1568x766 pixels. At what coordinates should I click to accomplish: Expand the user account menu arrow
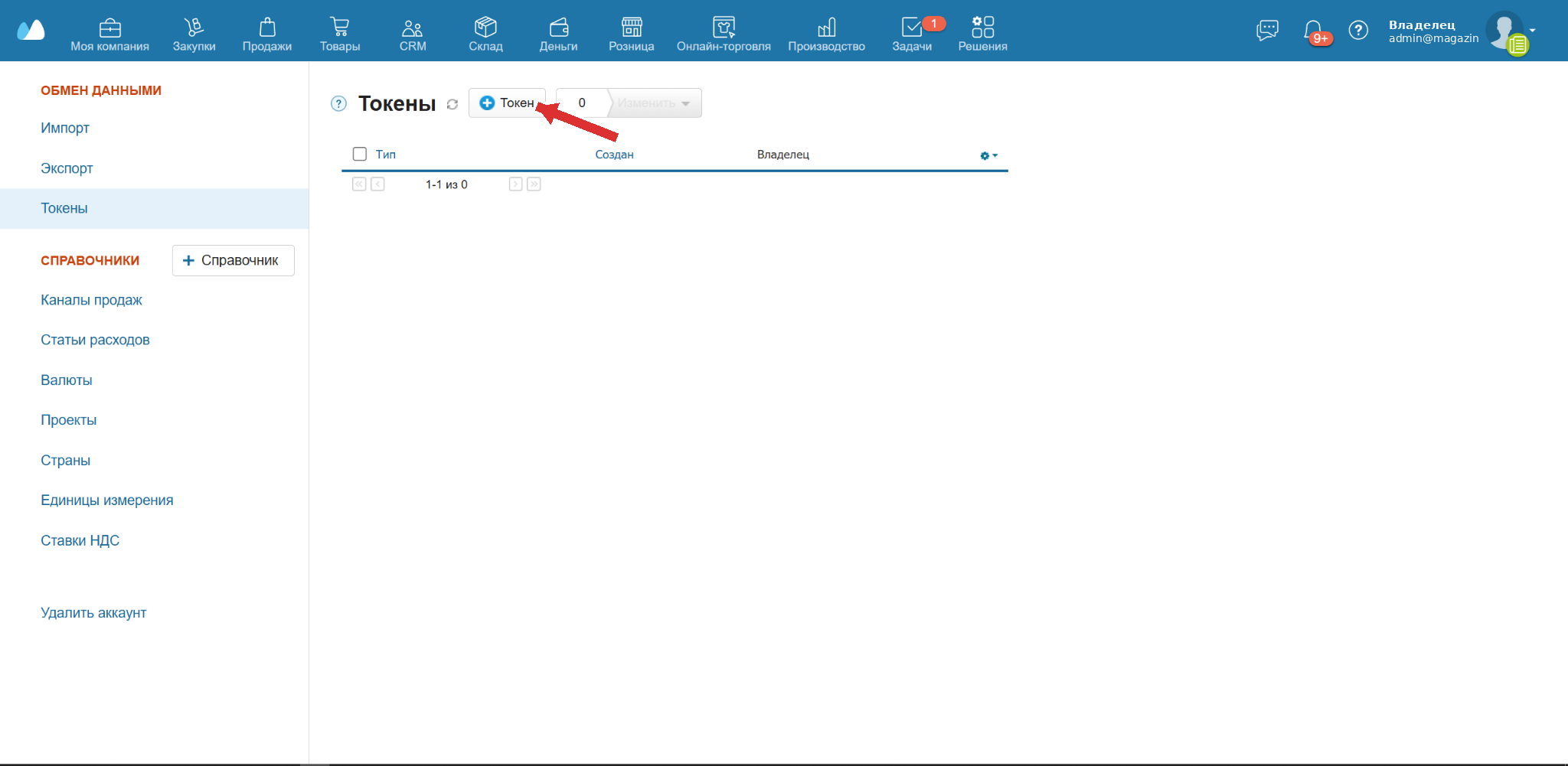pyautogui.click(x=1532, y=31)
